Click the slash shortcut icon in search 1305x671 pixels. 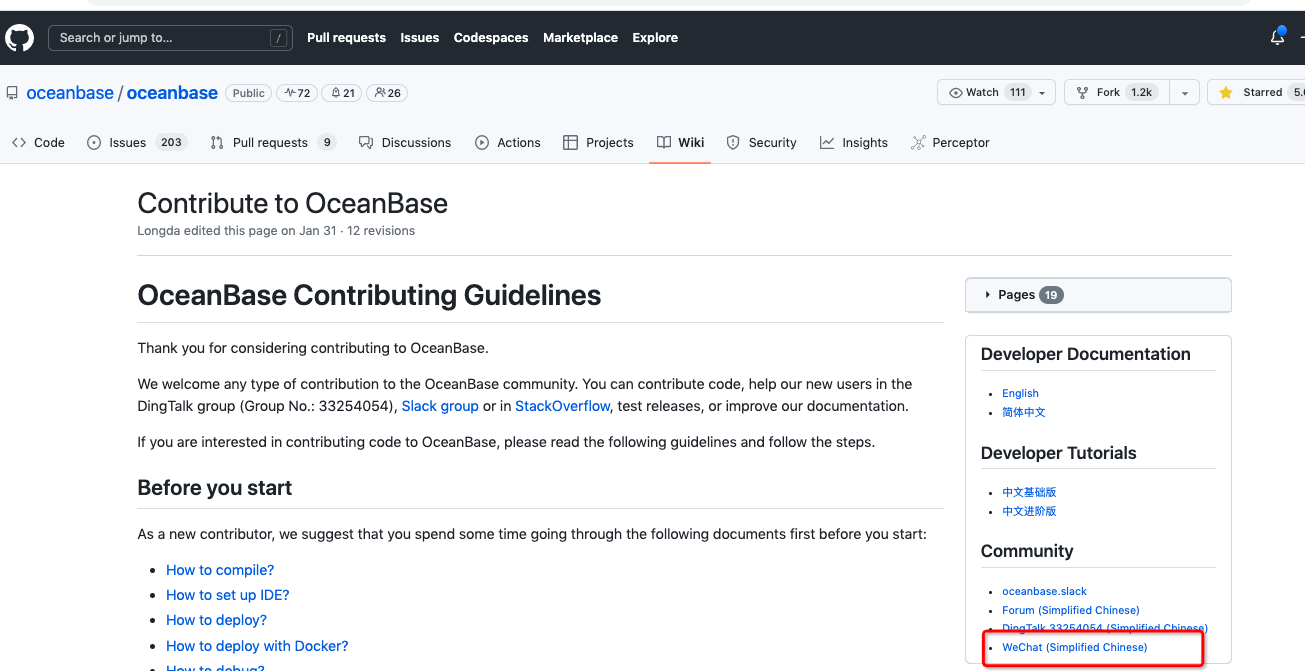click(x=279, y=38)
